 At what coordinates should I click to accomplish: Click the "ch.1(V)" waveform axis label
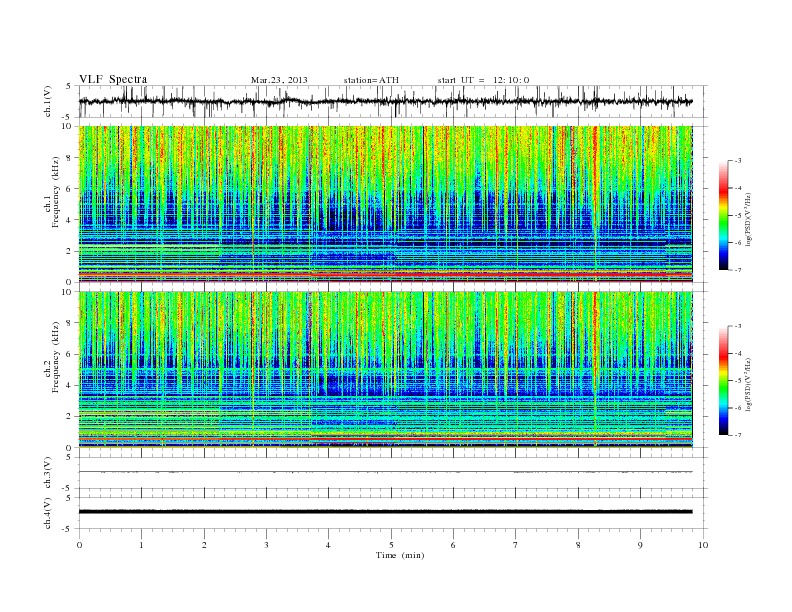[47, 101]
